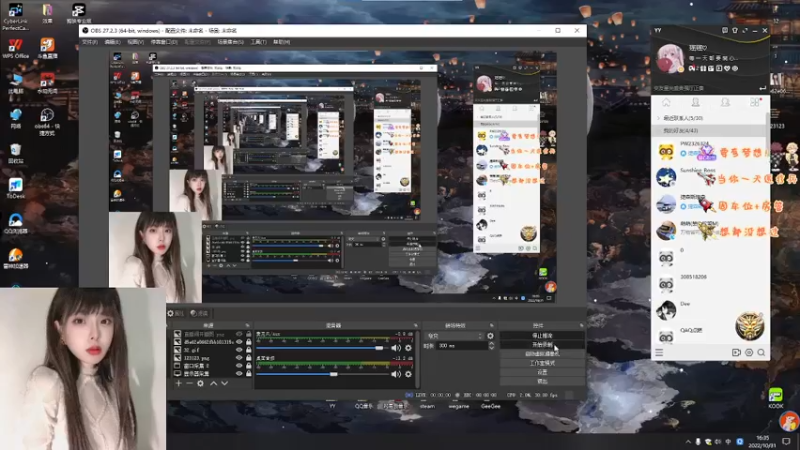Open YY main menu hamburger icon
Image resolution: width=800 pixels, height=450 pixels.
pyautogui.click(x=659, y=353)
